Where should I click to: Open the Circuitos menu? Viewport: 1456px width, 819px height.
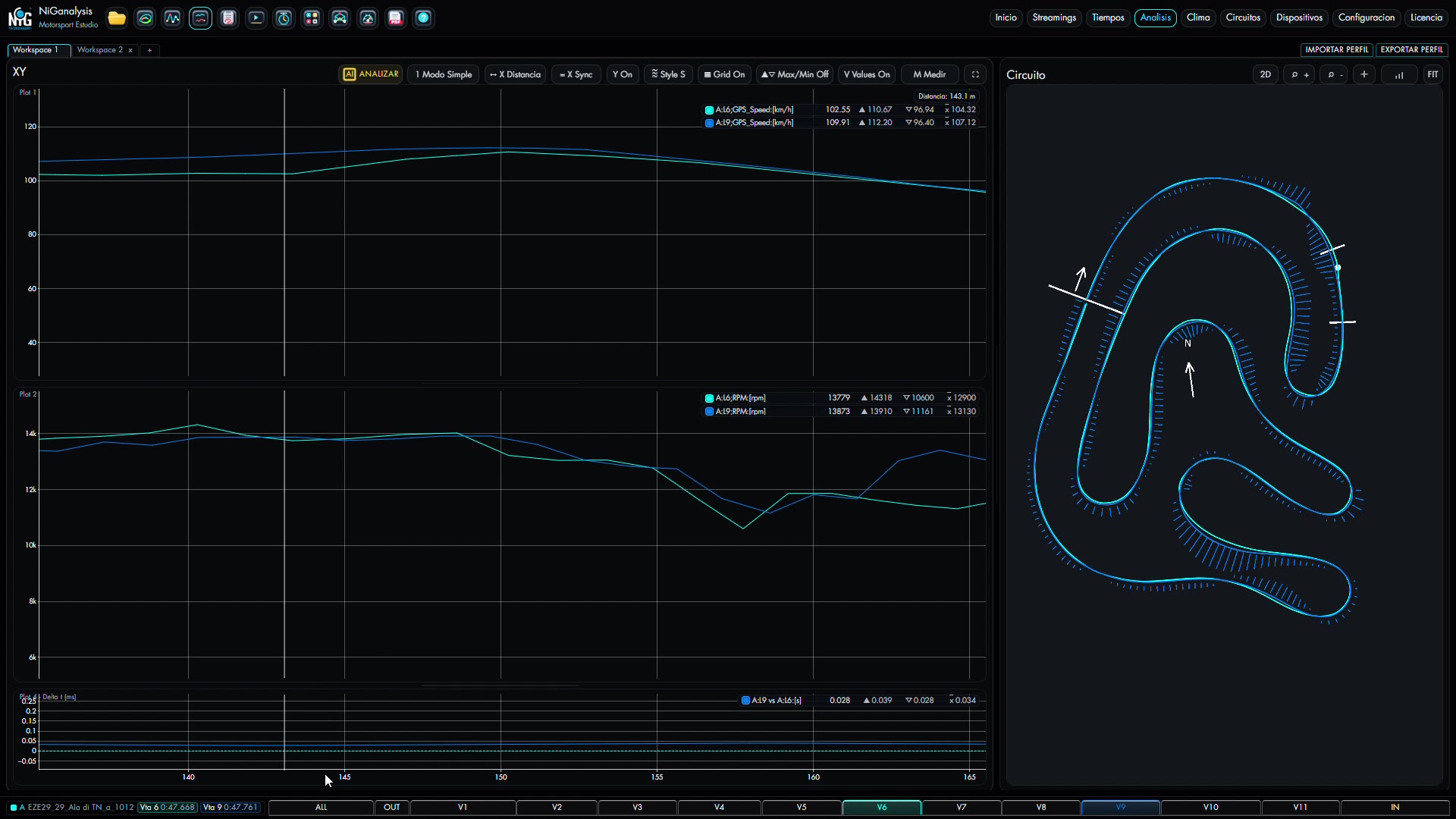(1243, 17)
